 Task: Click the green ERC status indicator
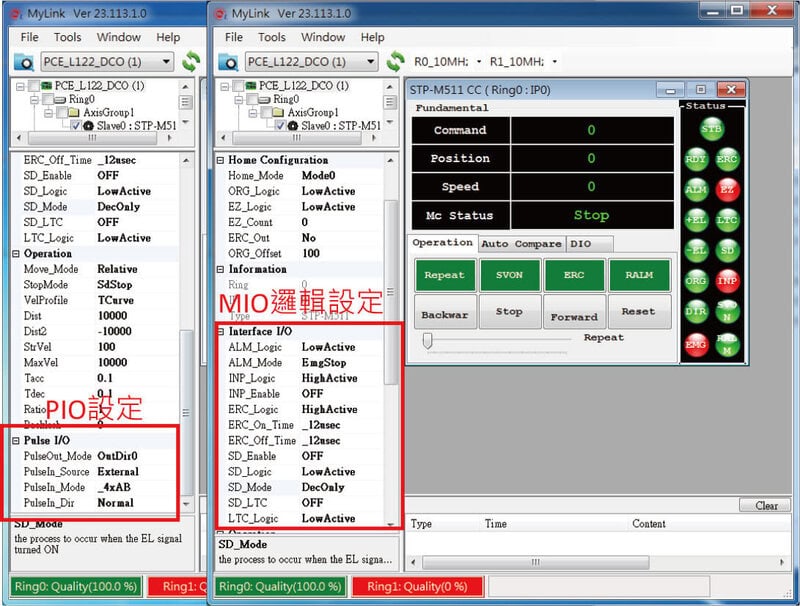click(x=727, y=159)
